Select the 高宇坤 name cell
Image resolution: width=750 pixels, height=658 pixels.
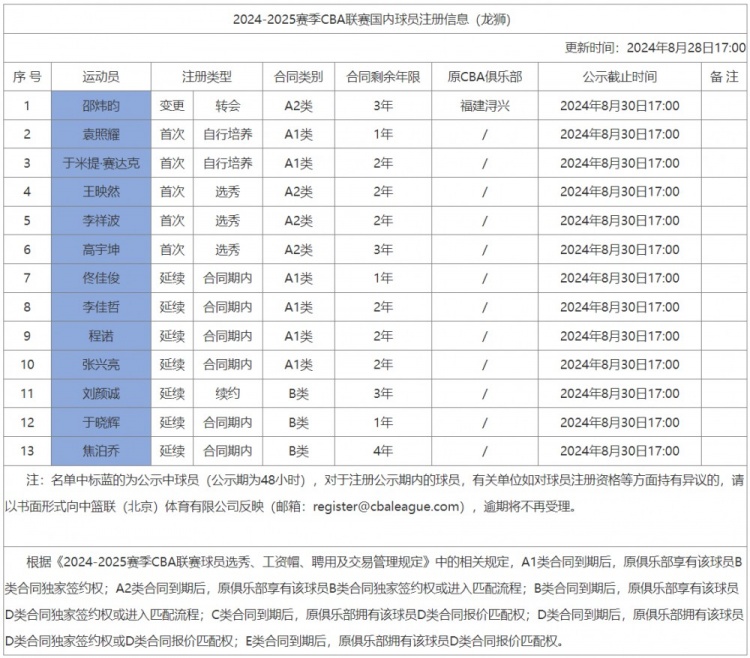101,250
